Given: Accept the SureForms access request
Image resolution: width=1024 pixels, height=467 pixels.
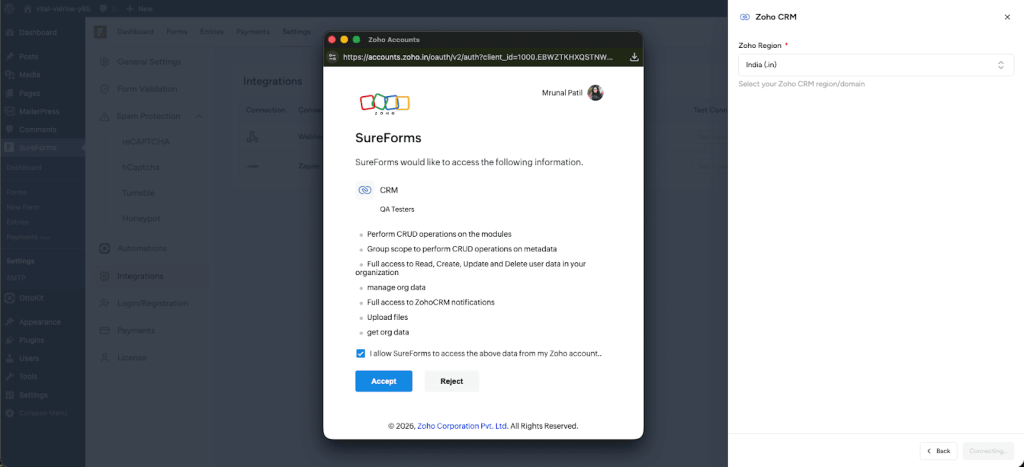Looking at the screenshot, I should [383, 381].
